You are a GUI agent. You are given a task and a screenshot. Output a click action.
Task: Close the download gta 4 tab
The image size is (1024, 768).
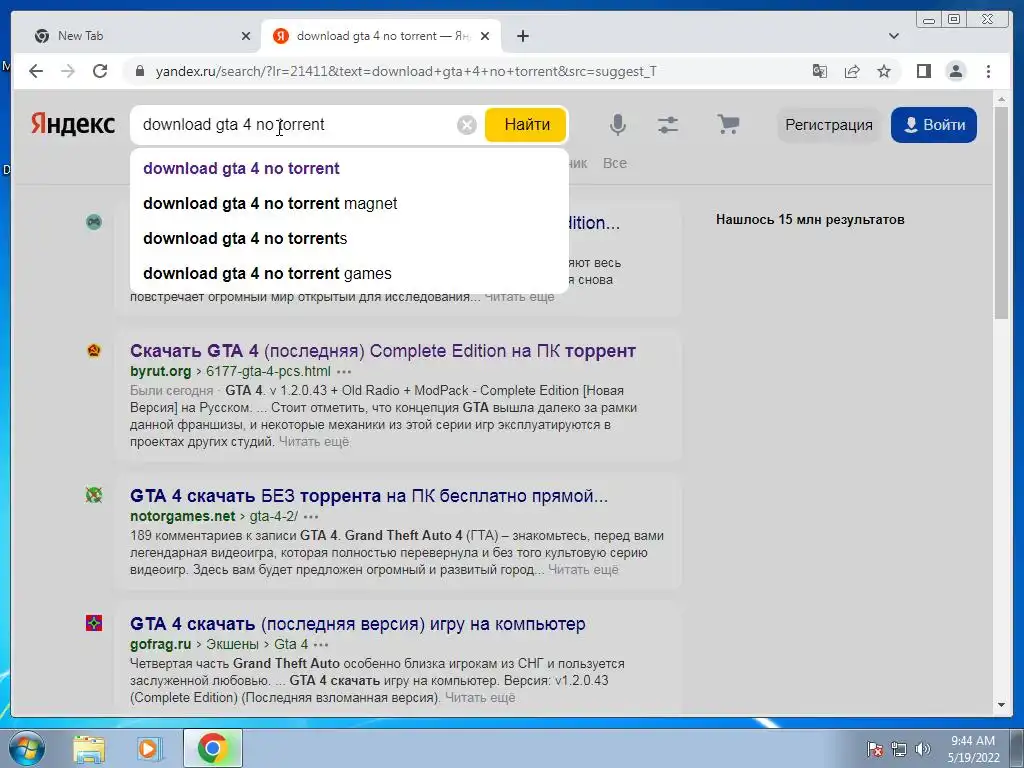485,36
